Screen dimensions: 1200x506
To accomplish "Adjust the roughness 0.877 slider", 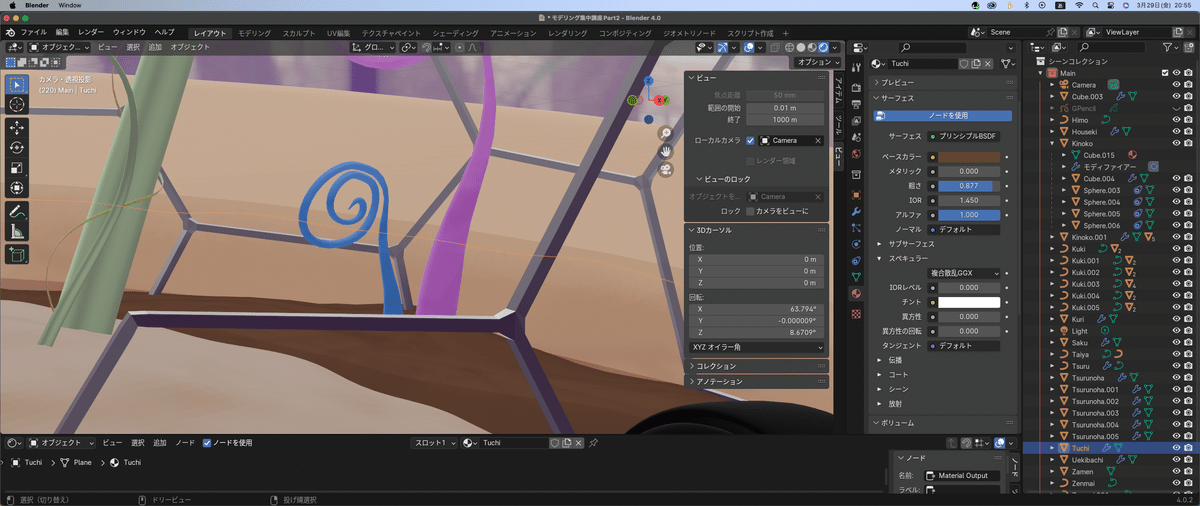I will tap(969, 186).
